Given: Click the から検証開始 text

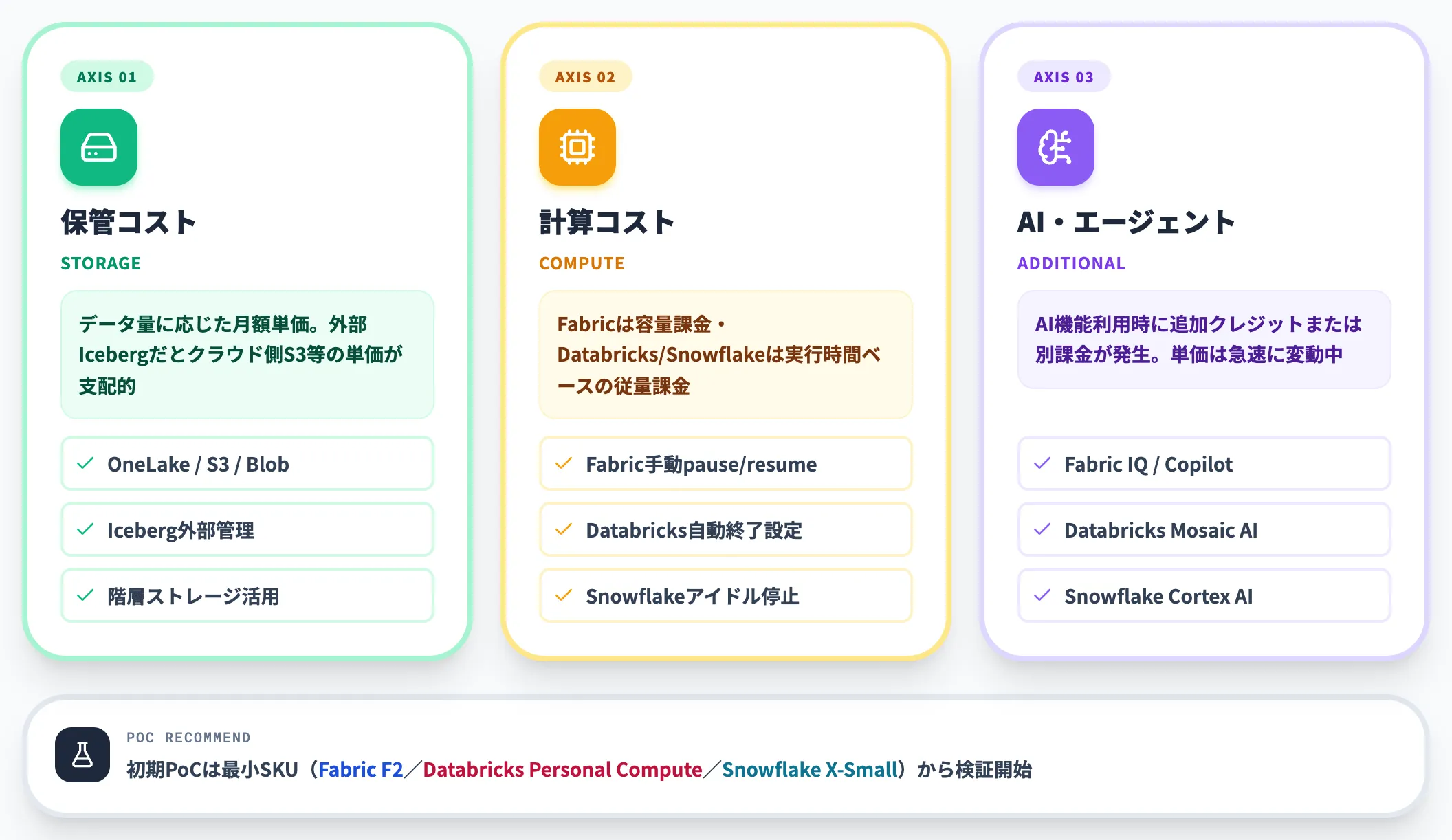Looking at the screenshot, I should pyautogui.click(x=974, y=770).
